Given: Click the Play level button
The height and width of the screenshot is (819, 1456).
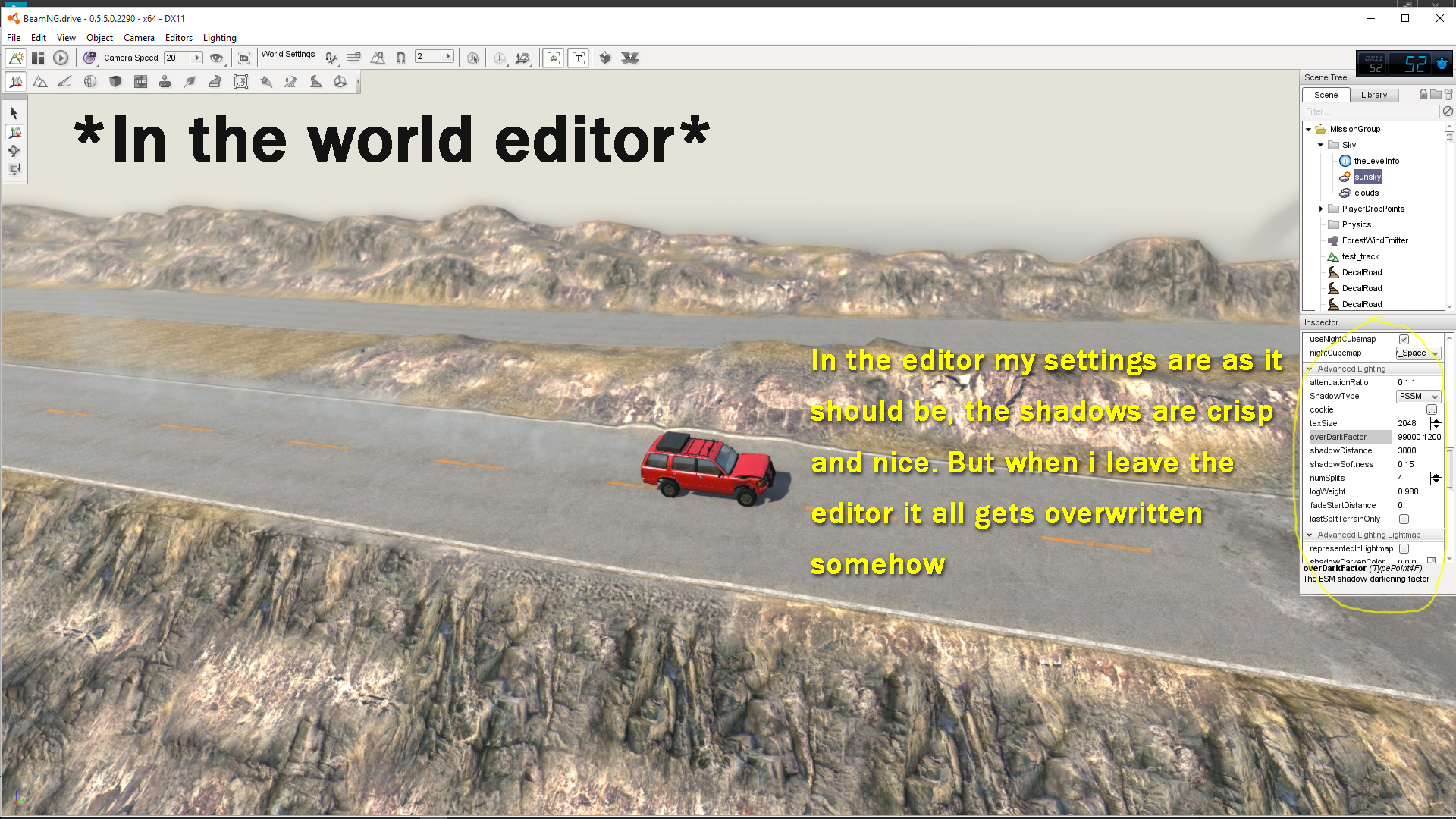Looking at the screenshot, I should pos(61,58).
